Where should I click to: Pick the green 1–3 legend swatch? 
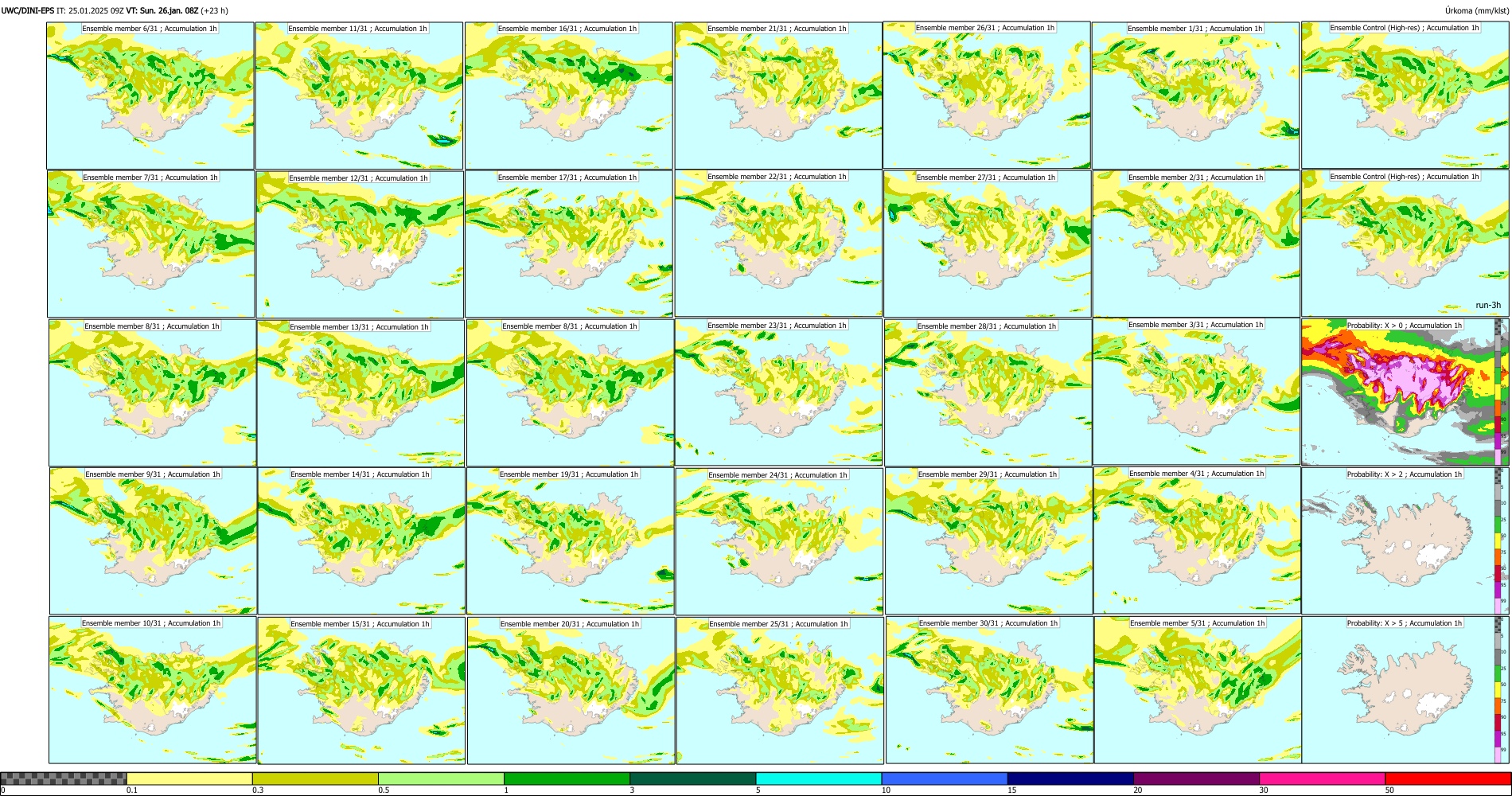[x=567, y=778]
